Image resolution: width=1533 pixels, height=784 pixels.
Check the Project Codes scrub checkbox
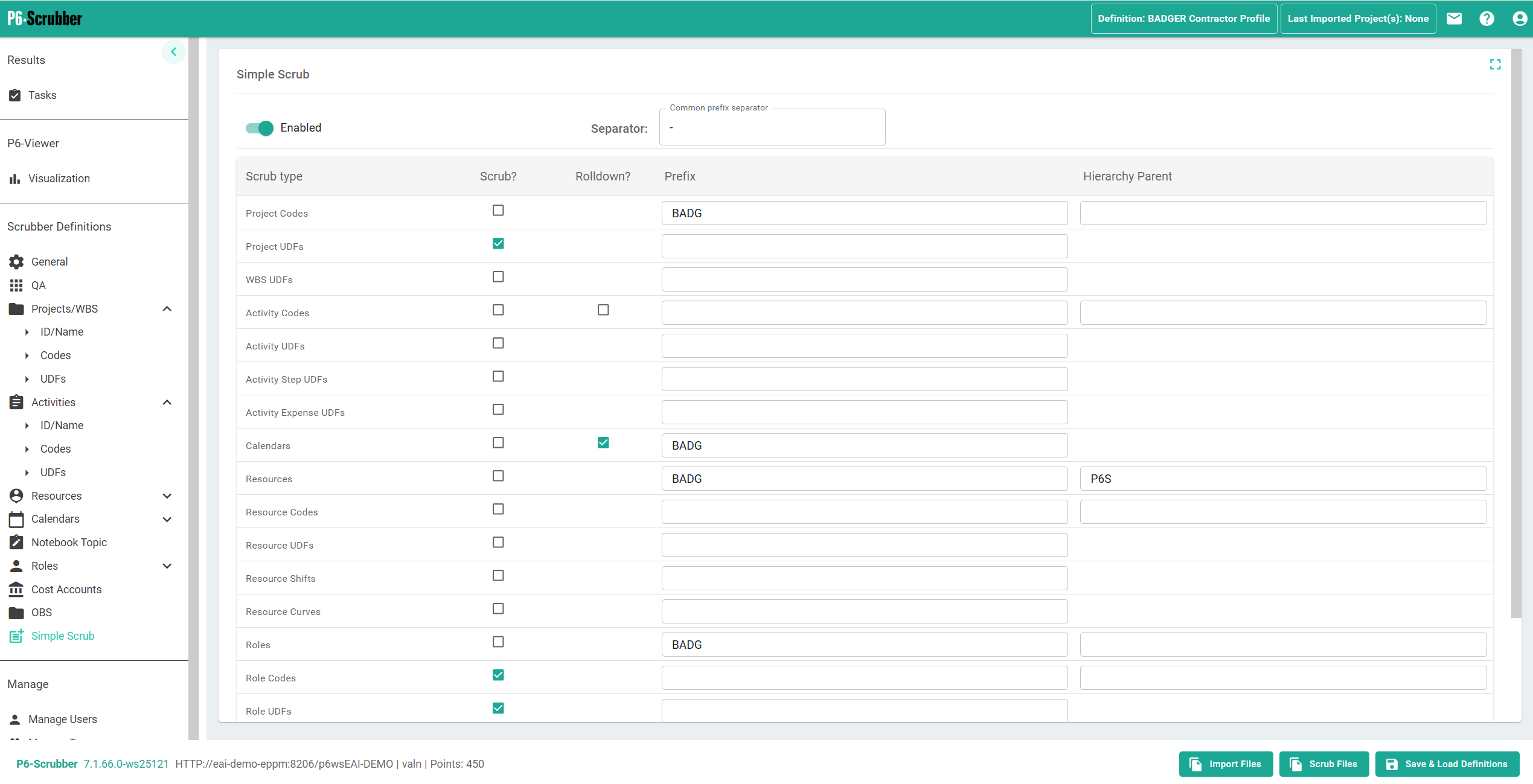[498, 211]
